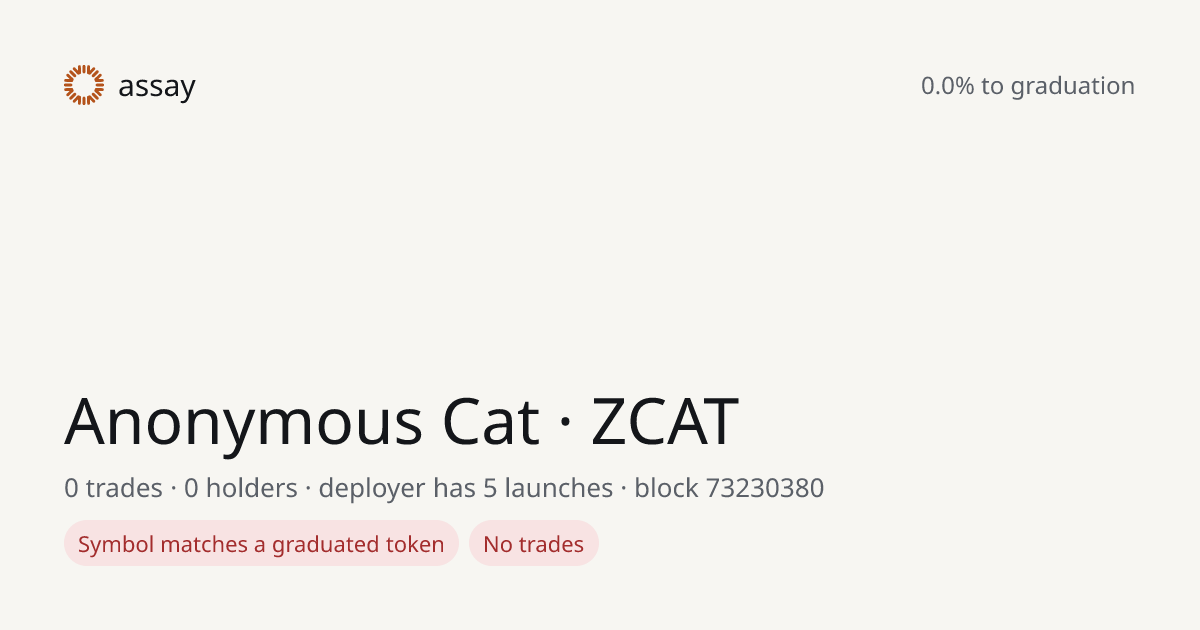Select the word graduation at top right
The image size is (1200, 630).
coord(1073,87)
